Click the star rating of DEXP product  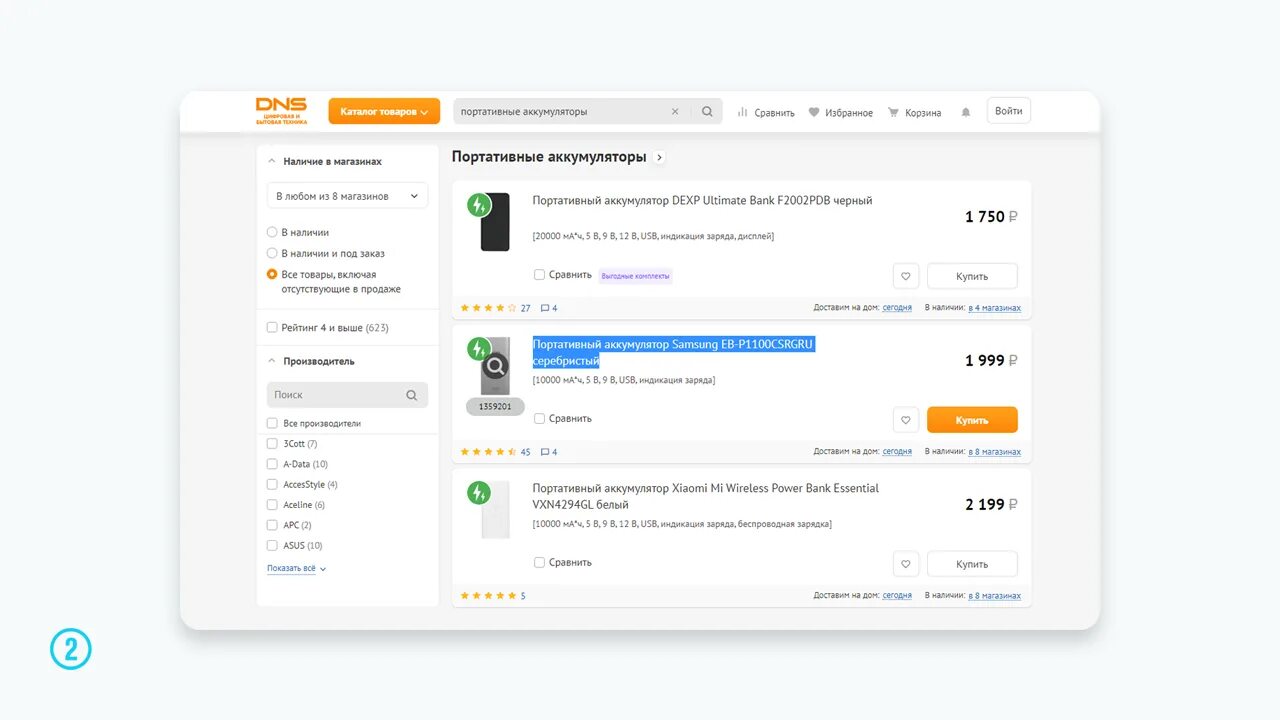coord(488,308)
